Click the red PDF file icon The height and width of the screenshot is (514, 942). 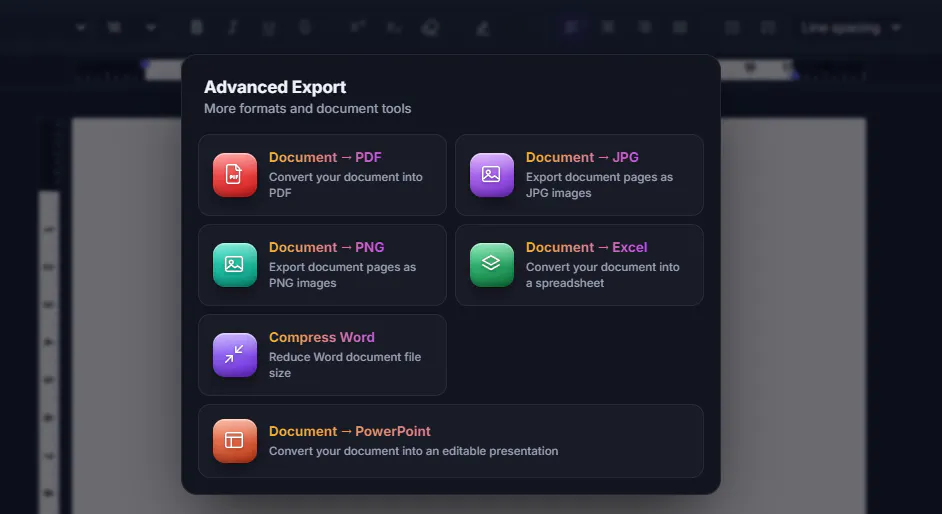(235, 175)
